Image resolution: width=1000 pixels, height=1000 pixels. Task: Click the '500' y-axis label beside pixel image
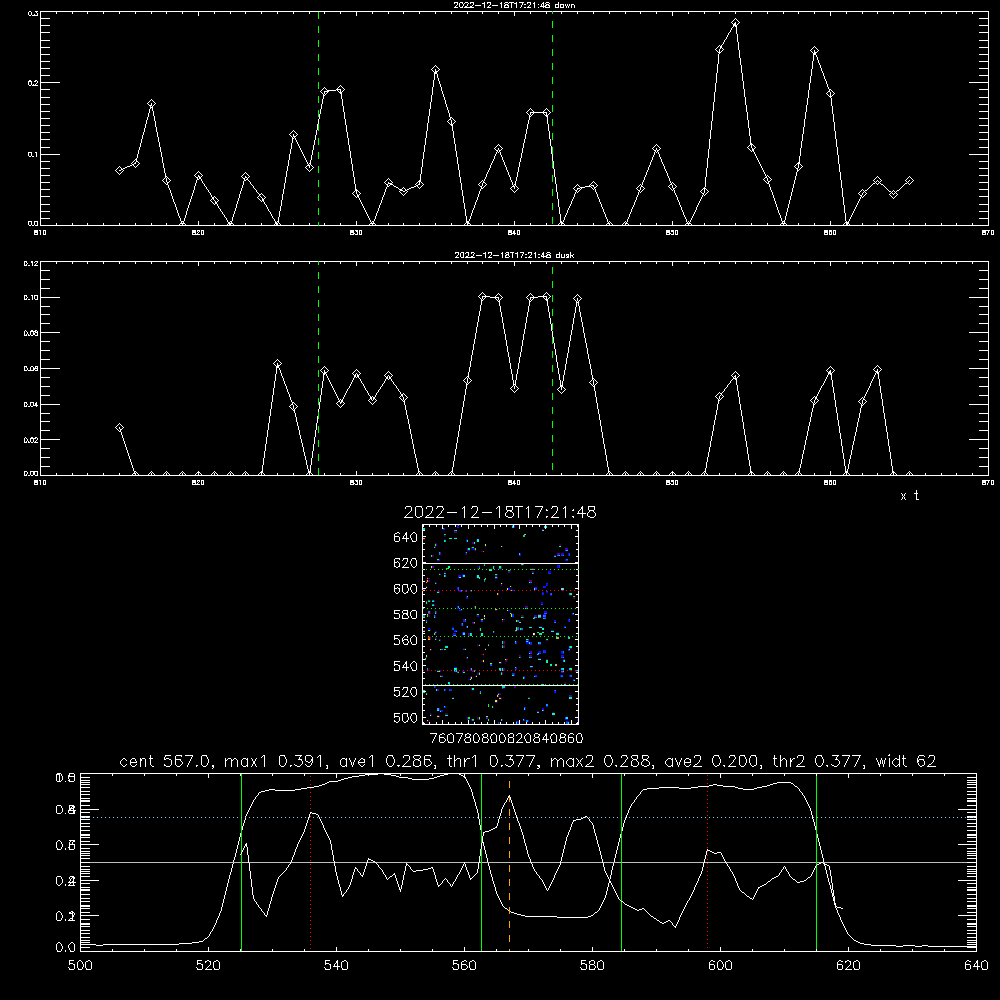(x=406, y=718)
